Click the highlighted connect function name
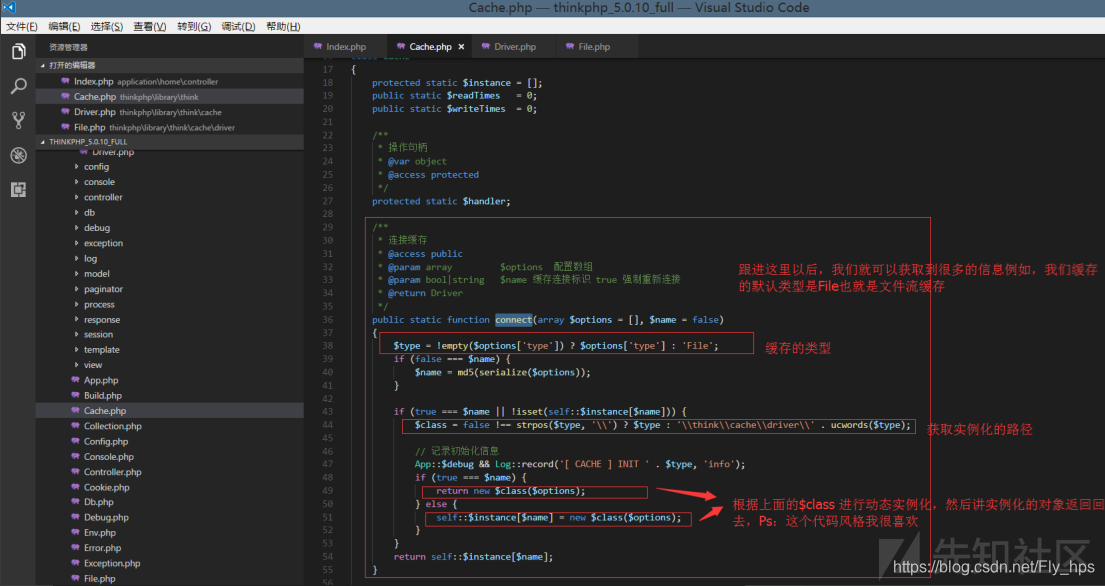 (x=514, y=320)
